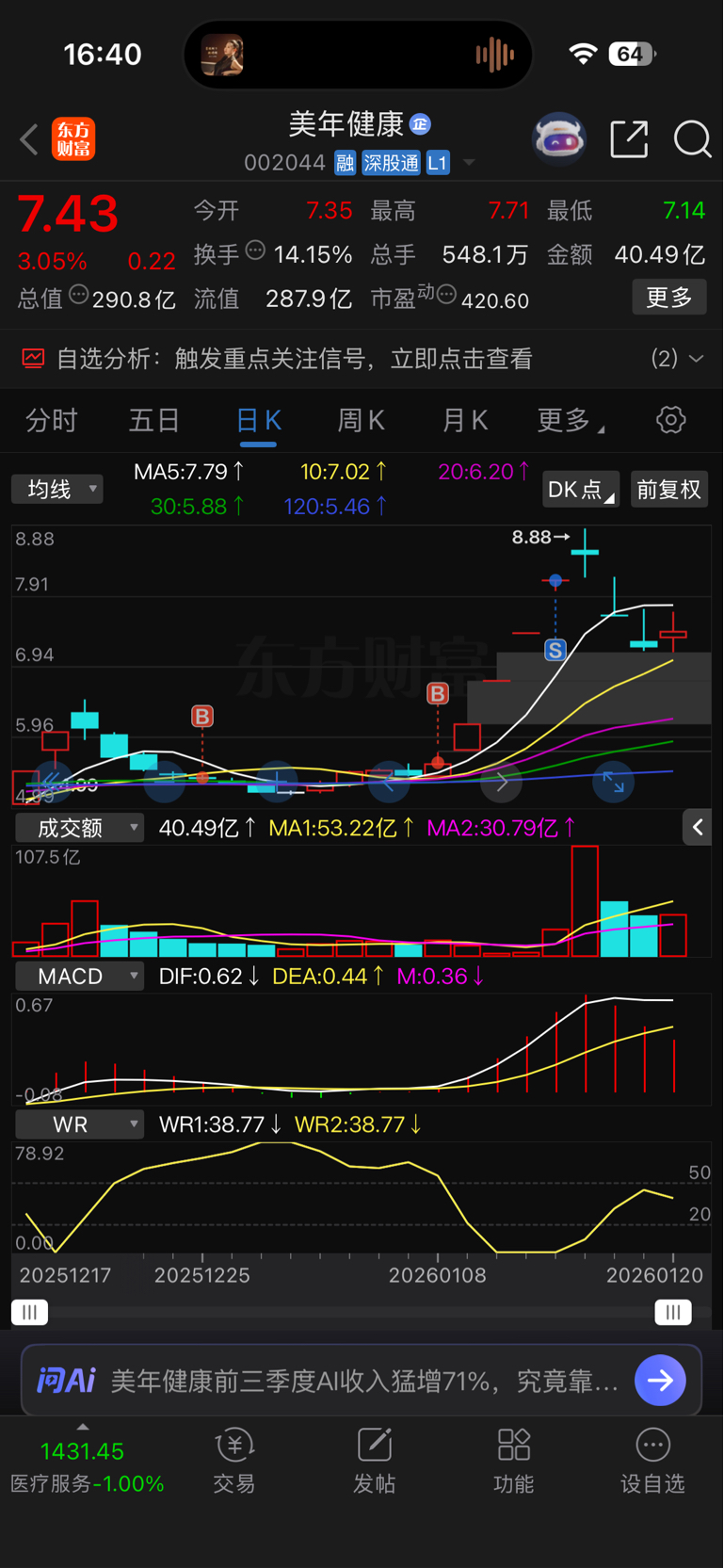Tap the MA5:7.79 value
Image resolution: width=724 pixels, height=1568 pixels.
[188, 471]
